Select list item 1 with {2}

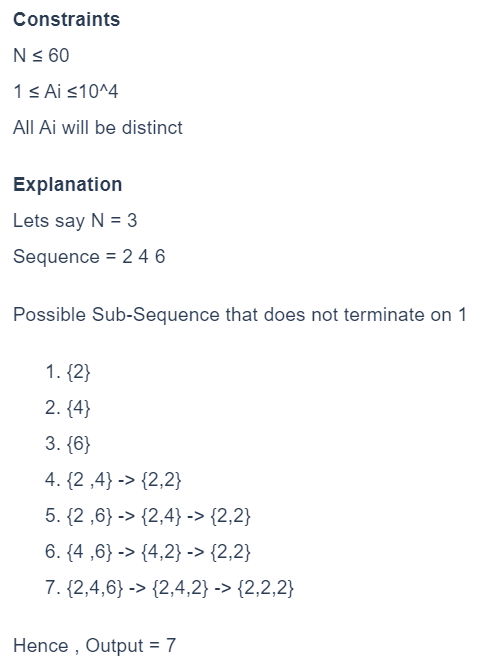tap(68, 372)
